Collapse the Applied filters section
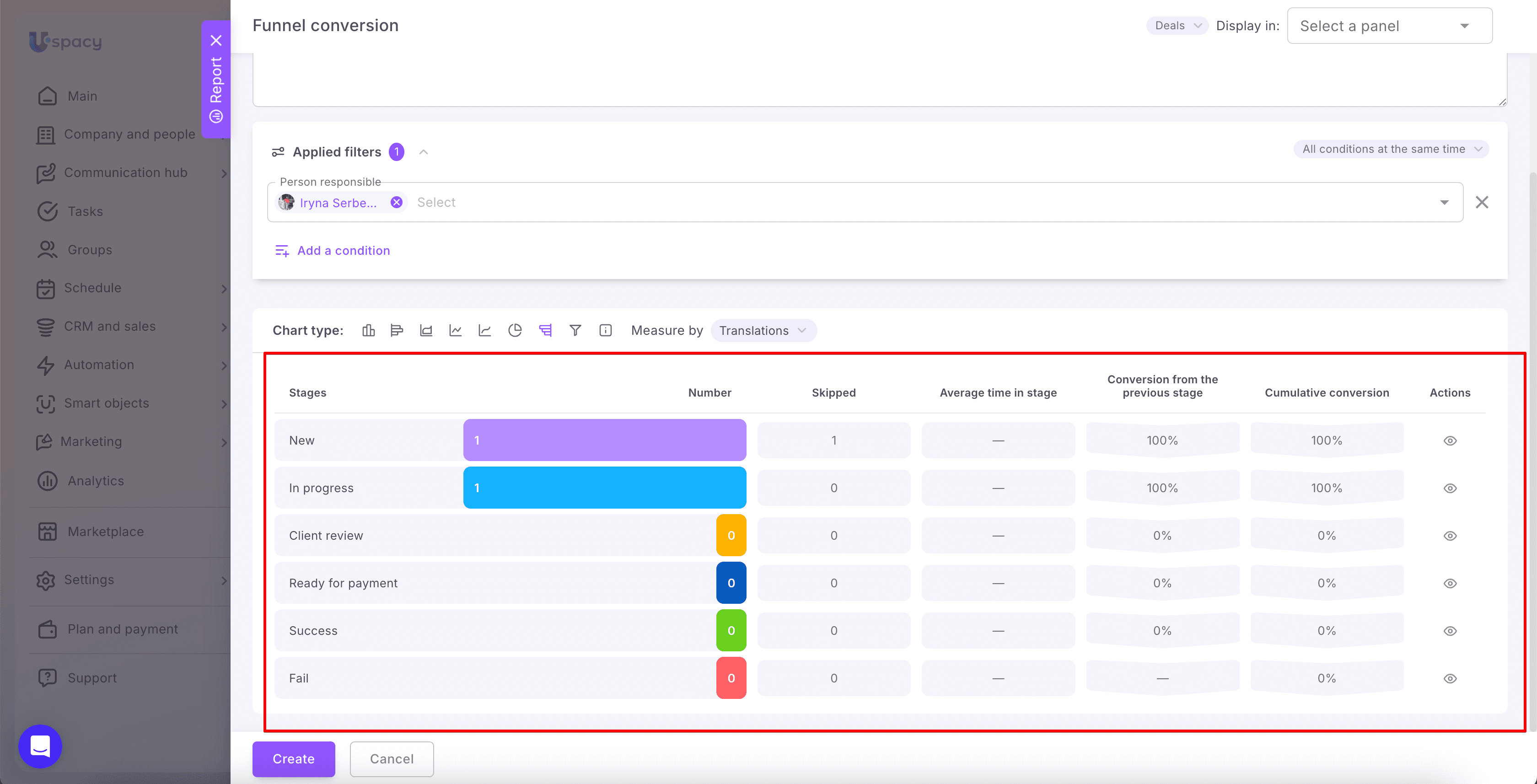The height and width of the screenshot is (784, 1537). pyautogui.click(x=424, y=152)
